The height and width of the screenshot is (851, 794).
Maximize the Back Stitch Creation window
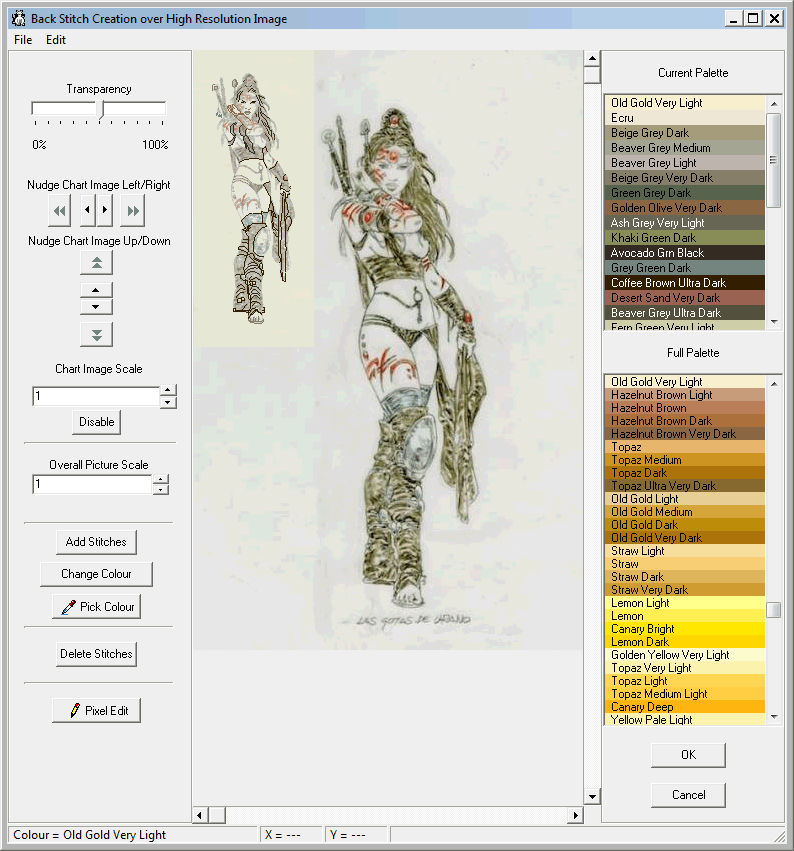click(753, 18)
